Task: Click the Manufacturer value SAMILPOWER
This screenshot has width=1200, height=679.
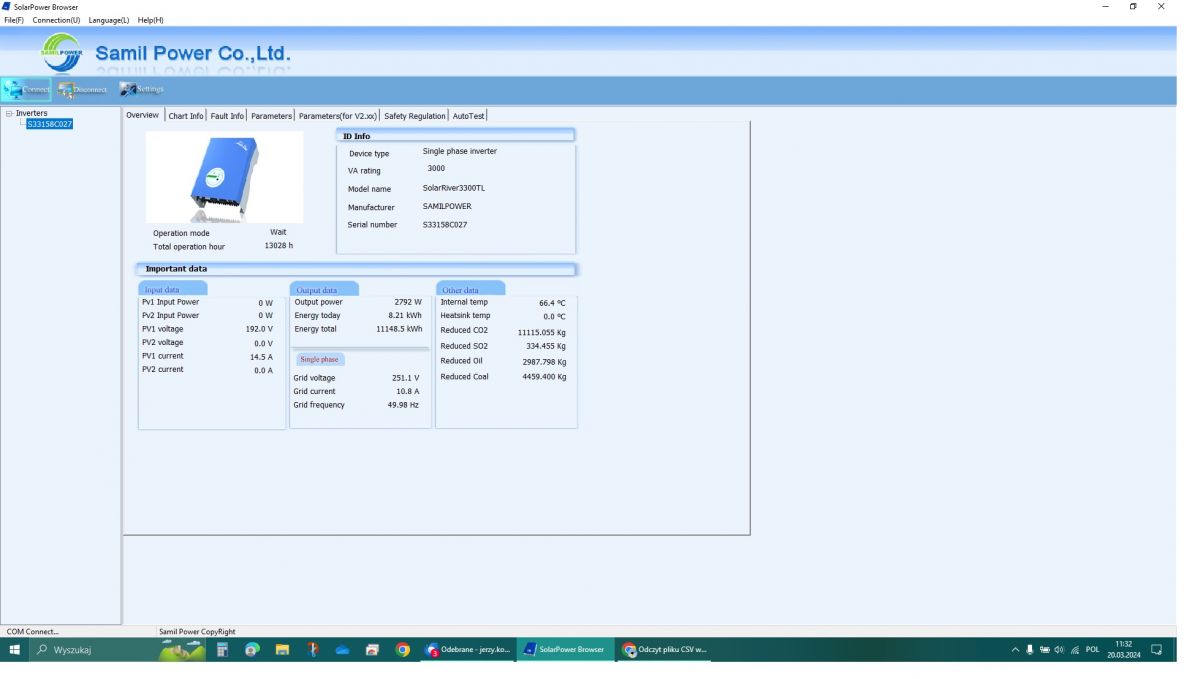Action: click(x=447, y=206)
